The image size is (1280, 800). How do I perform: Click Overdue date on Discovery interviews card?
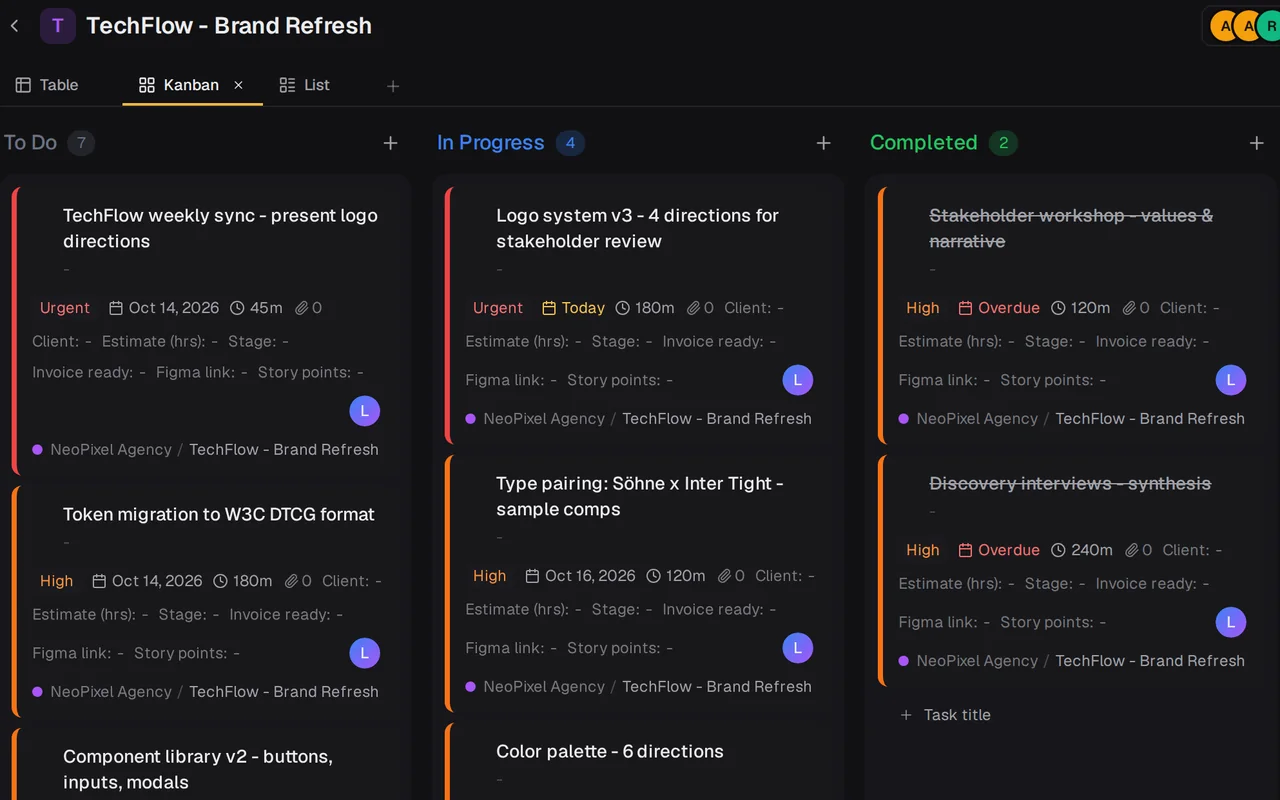click(999, 550)
